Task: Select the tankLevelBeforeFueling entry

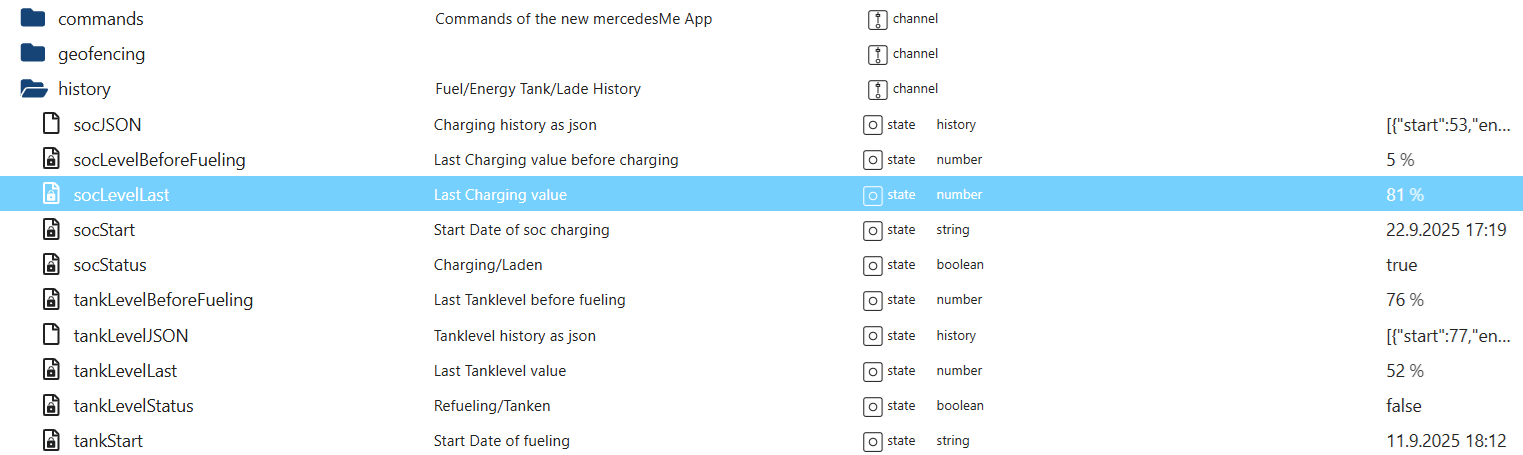Action: [163, 300]
